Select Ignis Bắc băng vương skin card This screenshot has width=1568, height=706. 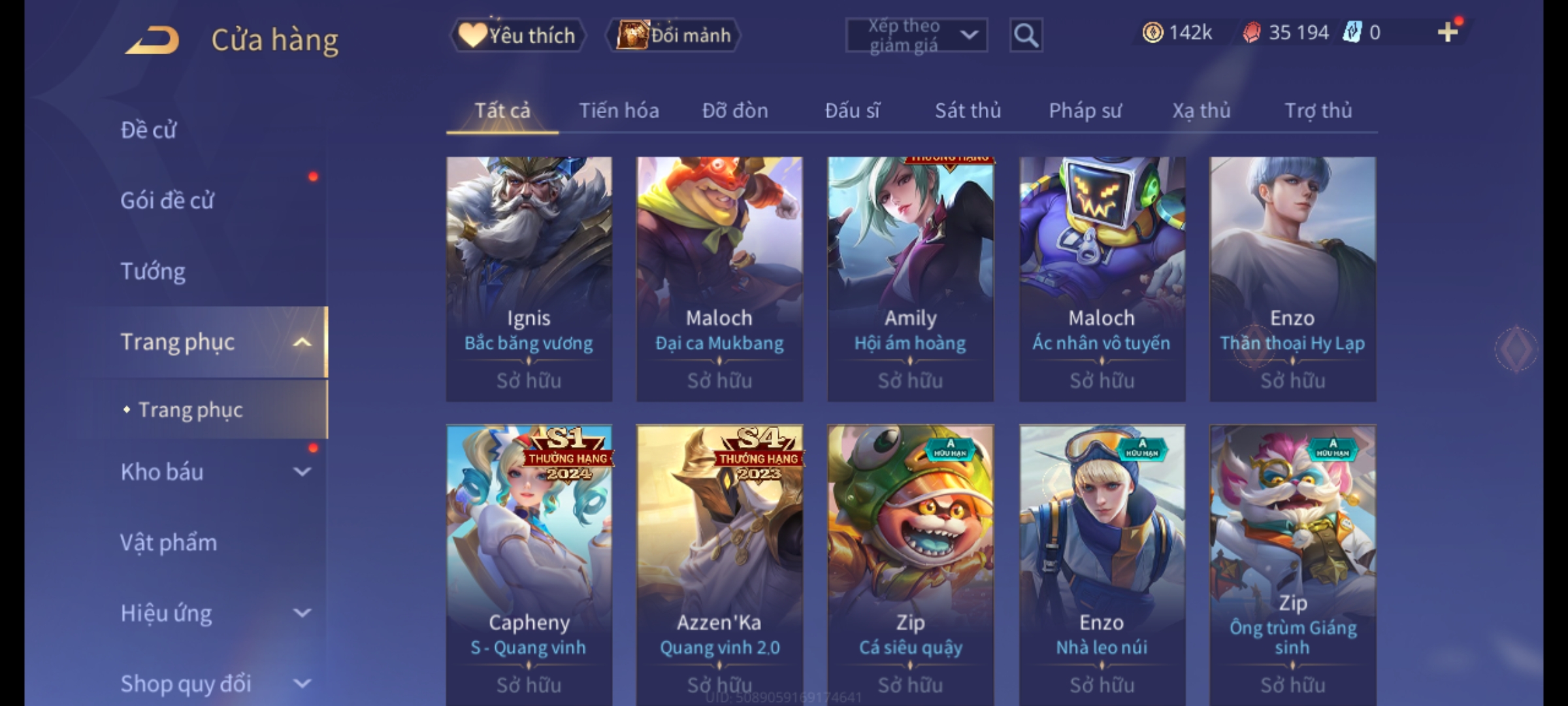pos(529,279)
